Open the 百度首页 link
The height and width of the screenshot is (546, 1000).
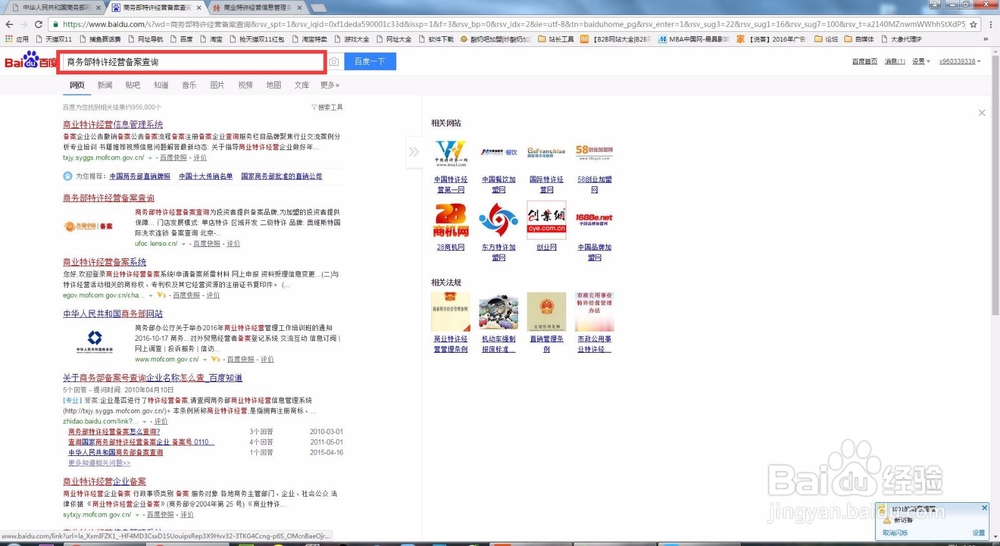coord(865,61)
